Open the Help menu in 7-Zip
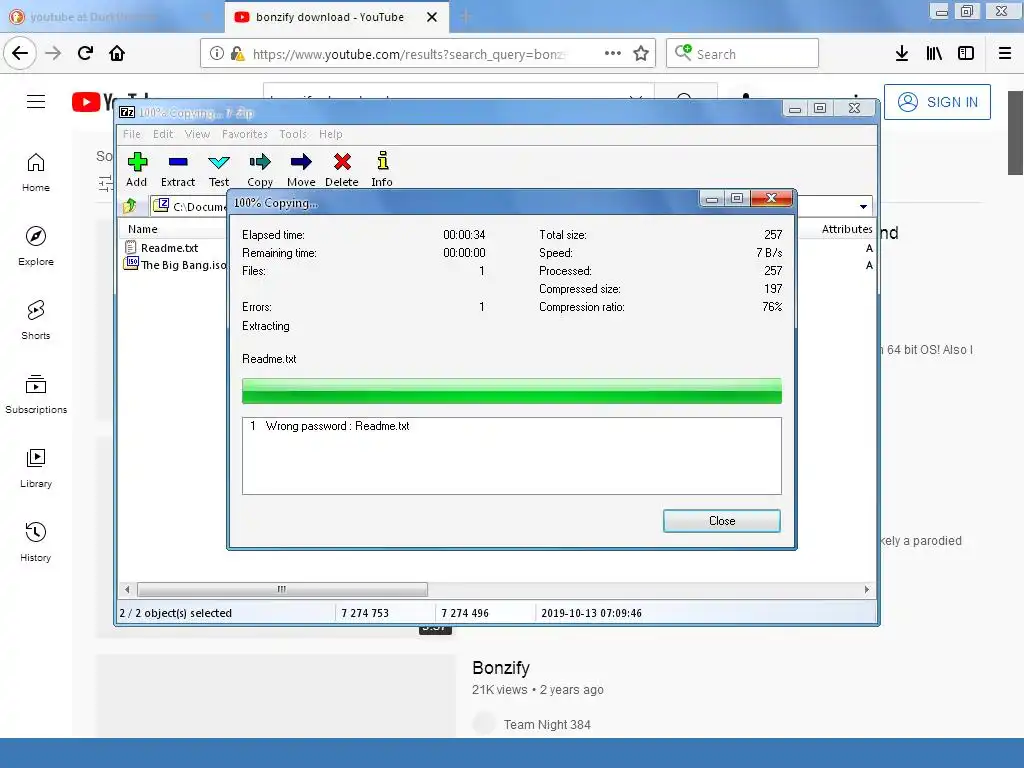The width and height of the screenshot is (1024, 768). click(330, 134)
